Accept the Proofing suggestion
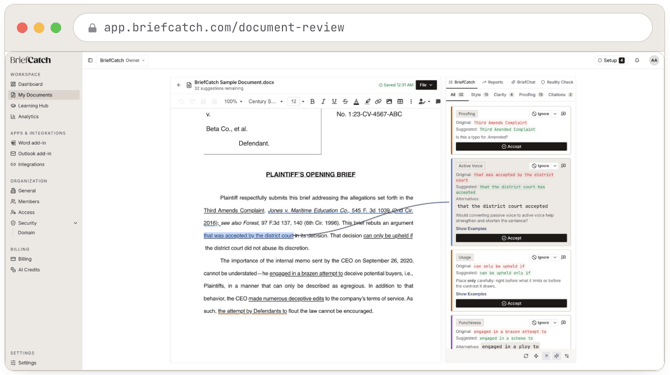Image resolution: width=670 pixels, height=375 pixels. 511,146
